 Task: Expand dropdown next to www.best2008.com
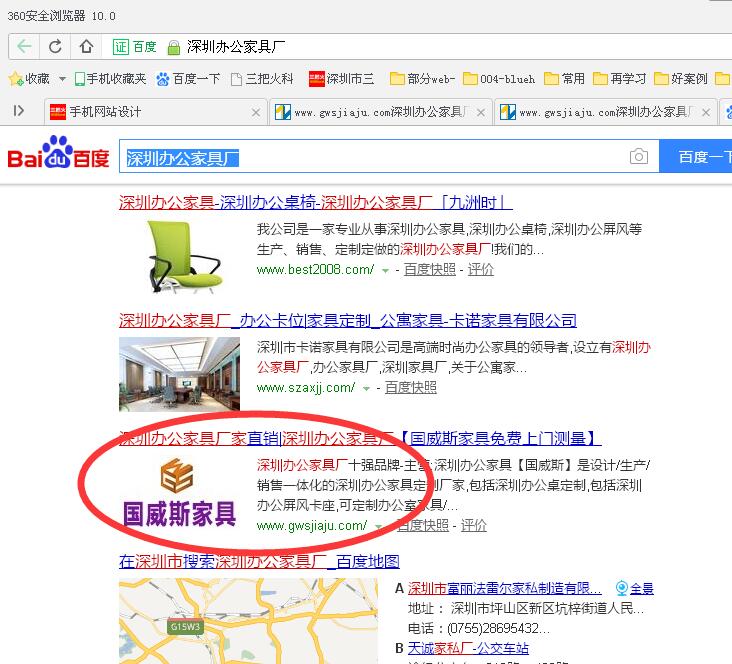385,270
